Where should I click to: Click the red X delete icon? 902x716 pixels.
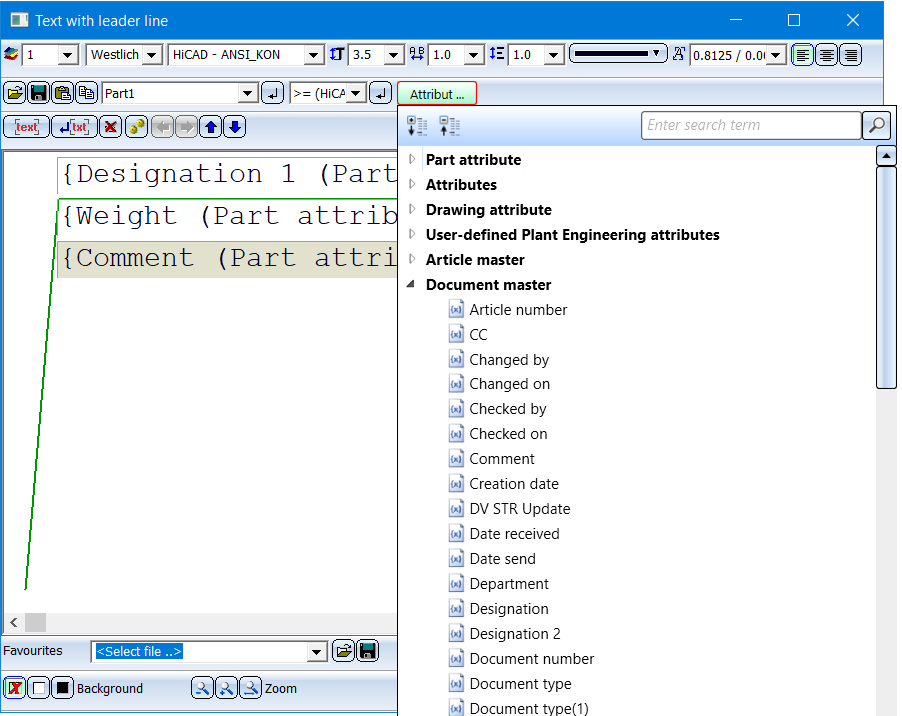coord(110,127)
